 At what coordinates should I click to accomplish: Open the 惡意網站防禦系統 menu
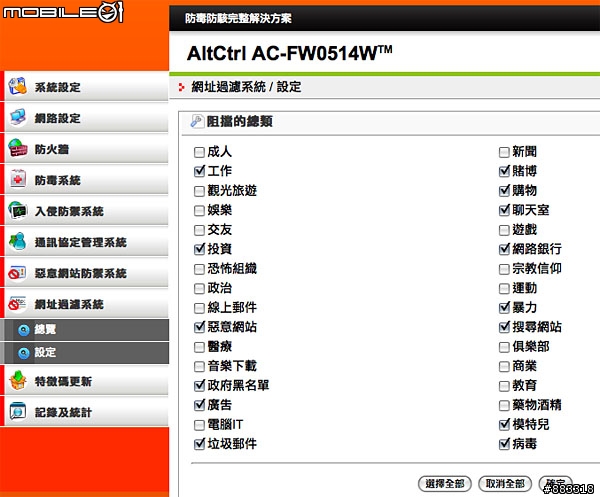coord(86,272)
